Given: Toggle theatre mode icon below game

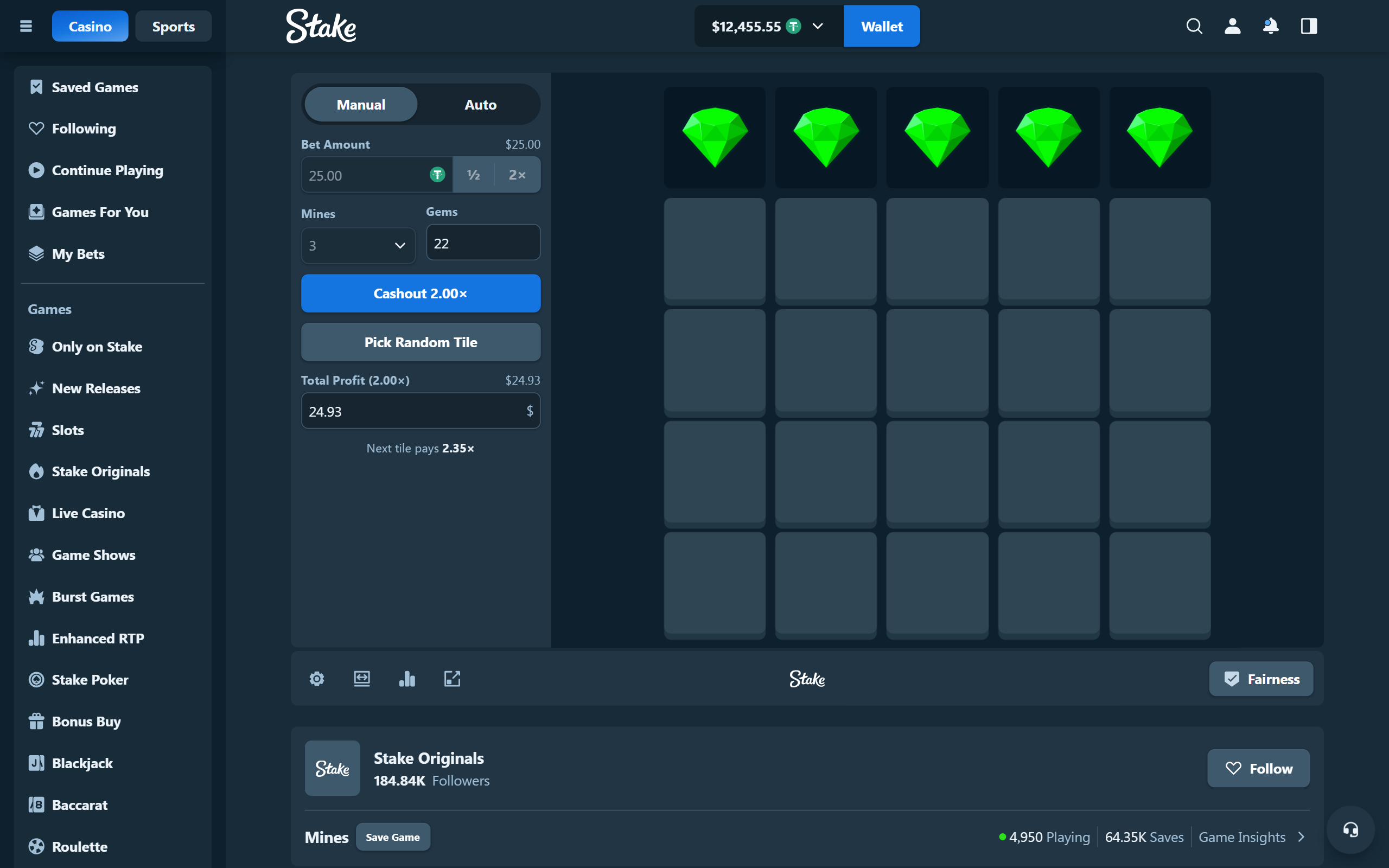Looking at the screenshot, I should point(361,679).
